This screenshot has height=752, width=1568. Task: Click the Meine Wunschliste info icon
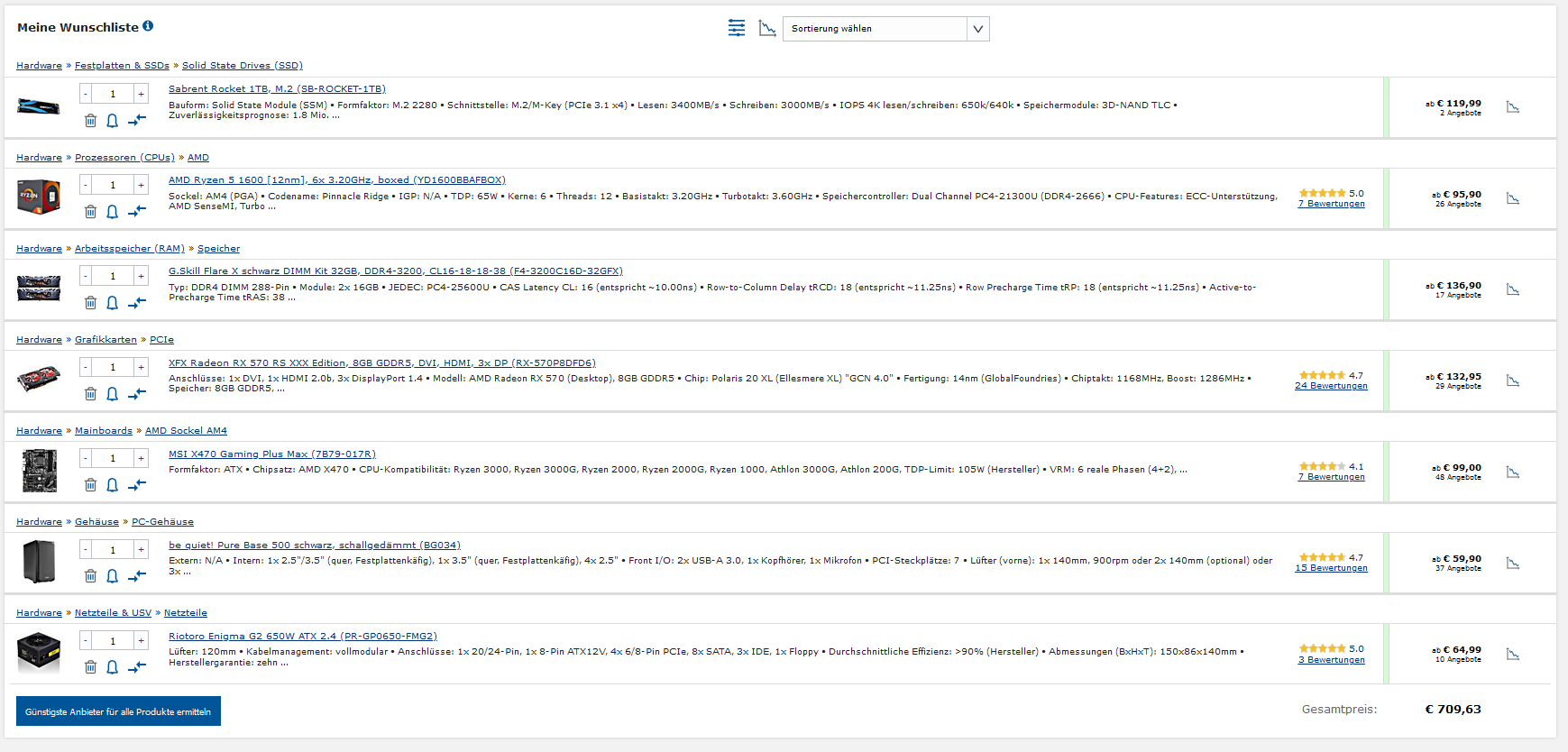[x=148, y=26]
